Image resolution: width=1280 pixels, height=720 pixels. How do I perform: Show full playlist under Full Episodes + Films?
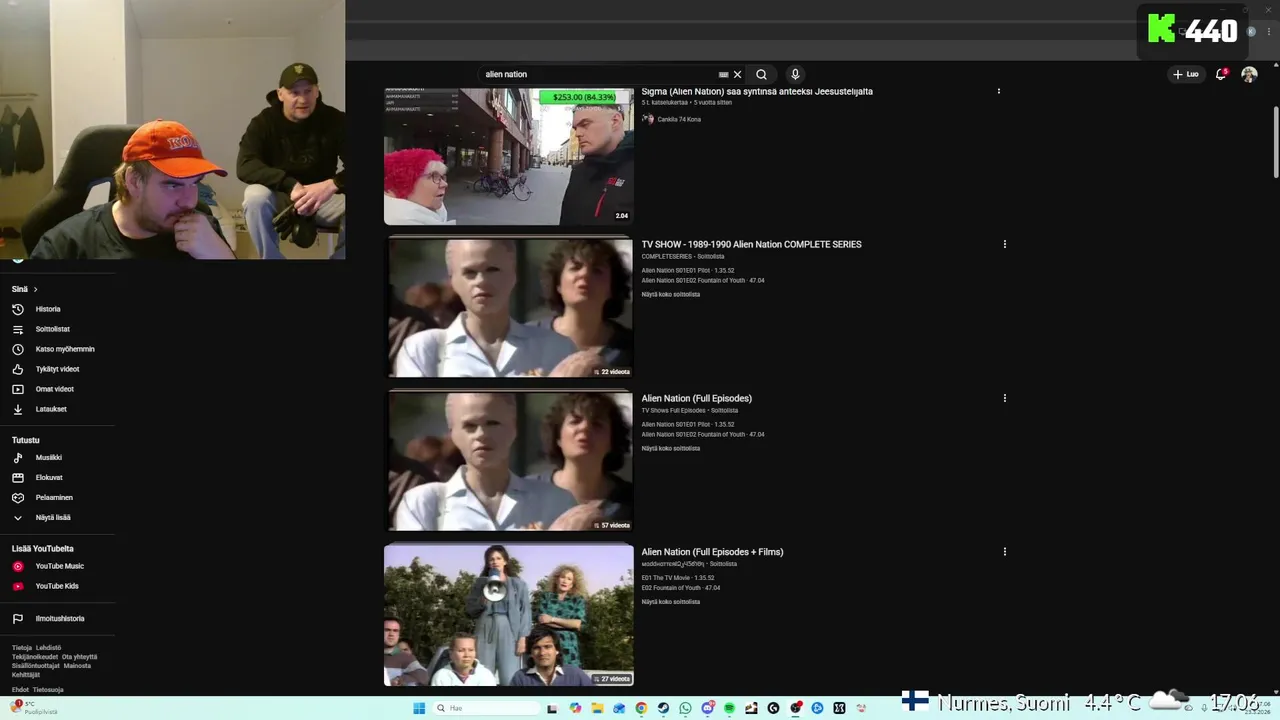click(x=670, y=602)
